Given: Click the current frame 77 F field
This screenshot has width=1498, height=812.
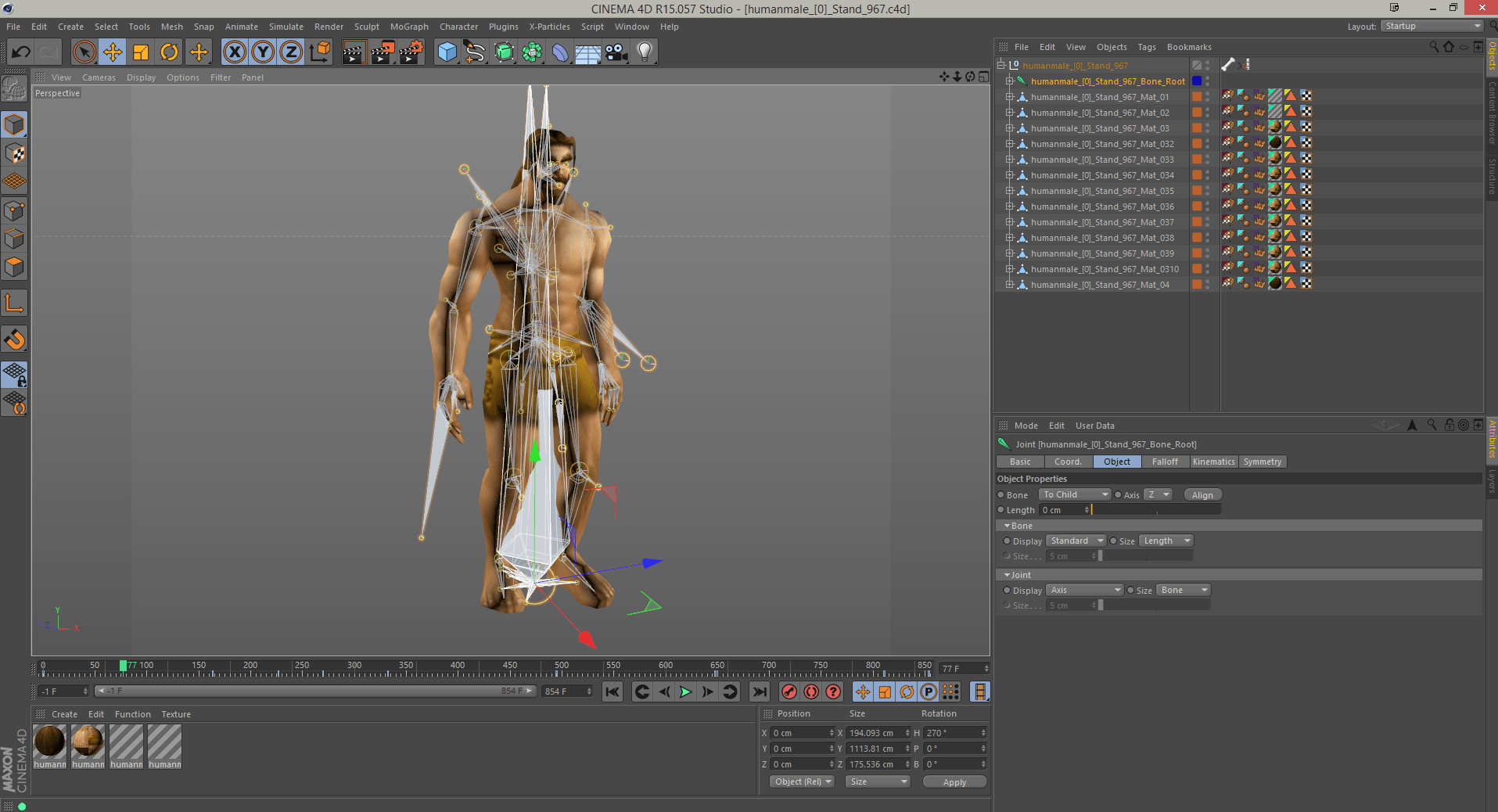Looking at the screenshot, I should pyautogui.click(x=965, y=669).
